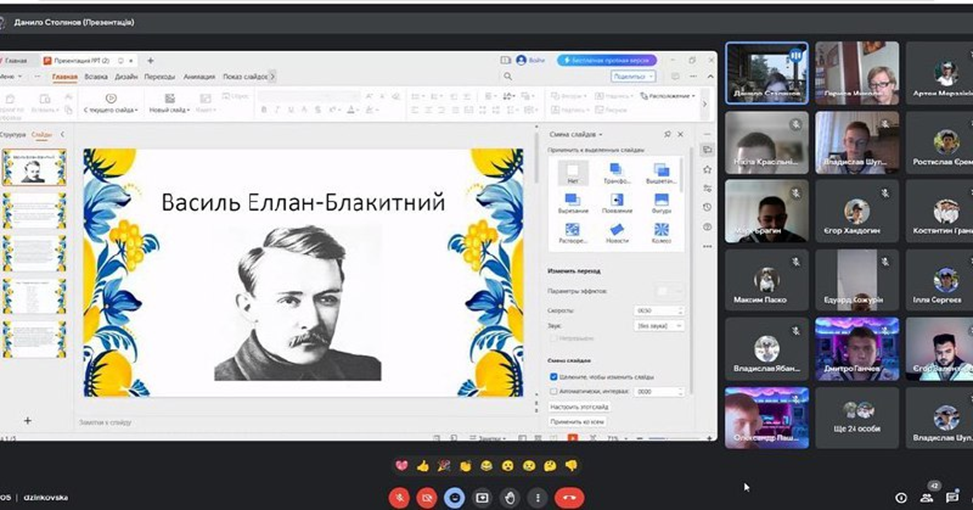Screen dimensions: 973x510
Task: Open 'Расположение' arrange dropdown
Action: 668,96
